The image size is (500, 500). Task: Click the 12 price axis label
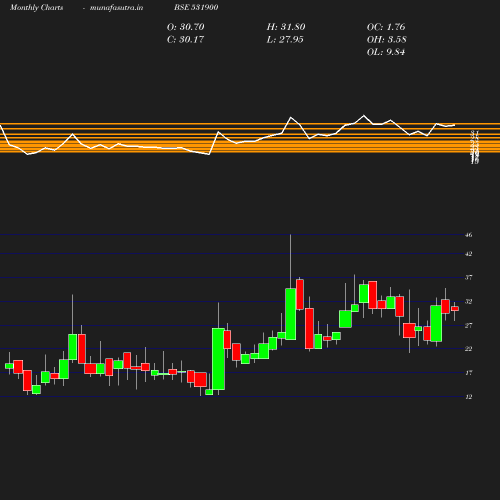click(x=469, y=397)
